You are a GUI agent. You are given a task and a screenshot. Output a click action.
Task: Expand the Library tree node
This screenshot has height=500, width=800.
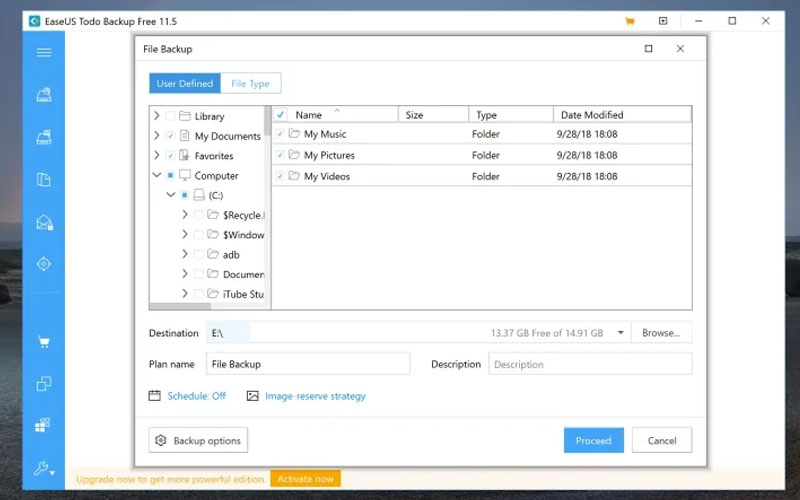coord(157,116)
